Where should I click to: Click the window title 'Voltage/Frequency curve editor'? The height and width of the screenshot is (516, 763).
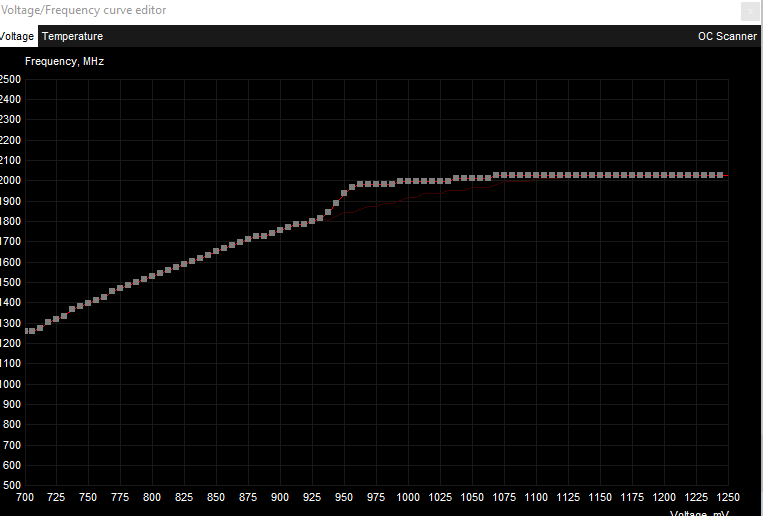[x=83, y=10]
